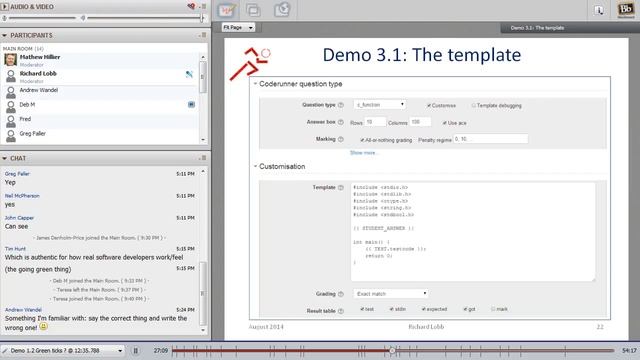The image size is (640, 360).
Task: Click inside the Template code text area
Action: pos(472,231)
